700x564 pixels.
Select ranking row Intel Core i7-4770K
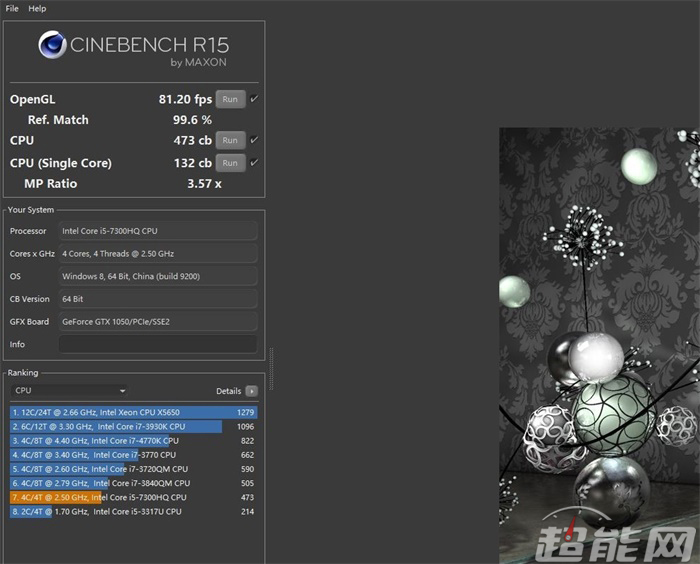(133, 441)
